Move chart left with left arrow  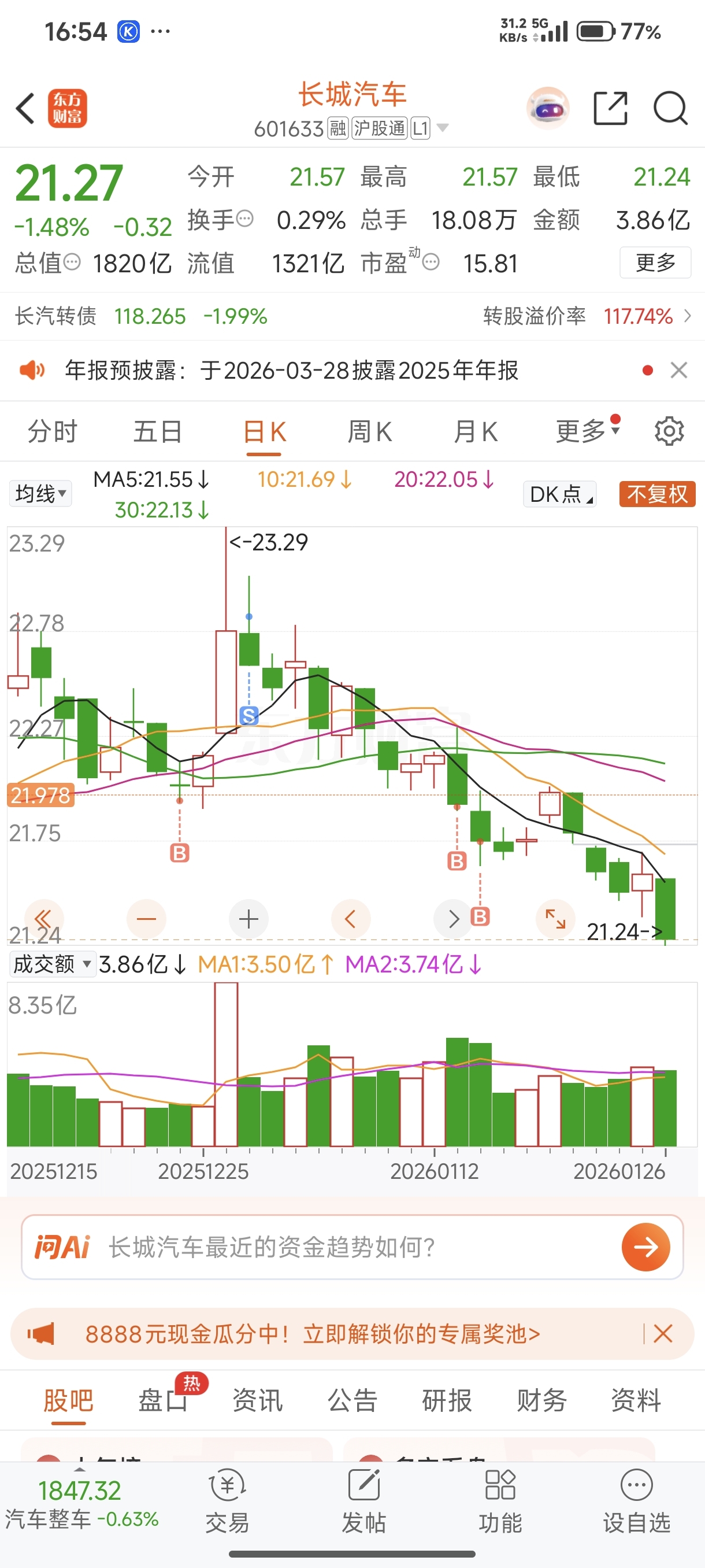350,919
